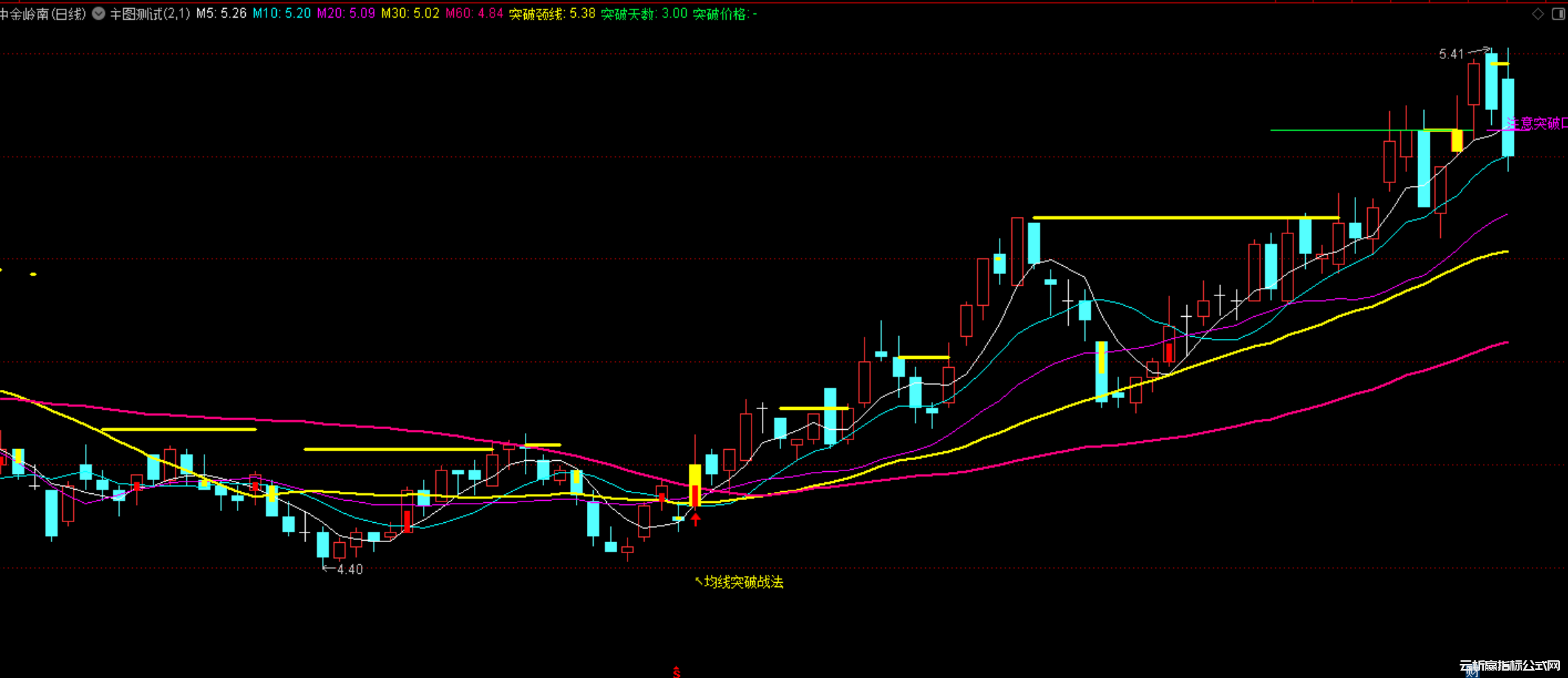Viewport: 1568px width, 678px height.
Task: Click the red S marker at chart bottom
Action: pyautogui.click(x=676, y=672)
